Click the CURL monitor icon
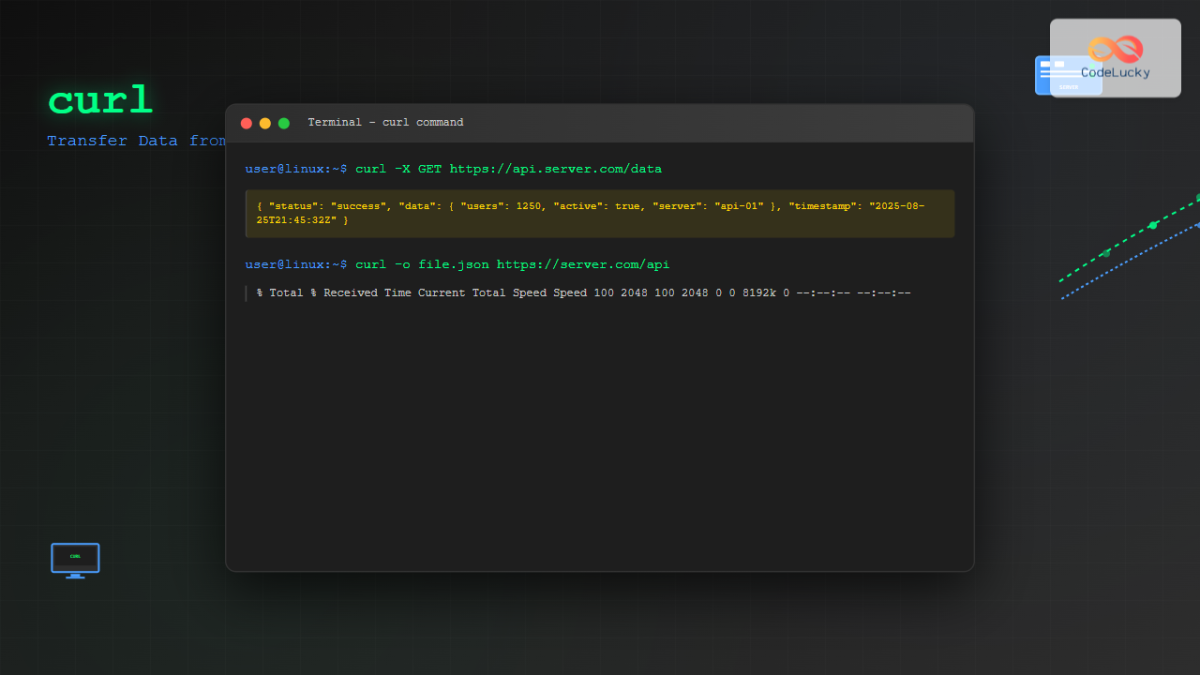 pyautogui.click(x=75, y=557)
